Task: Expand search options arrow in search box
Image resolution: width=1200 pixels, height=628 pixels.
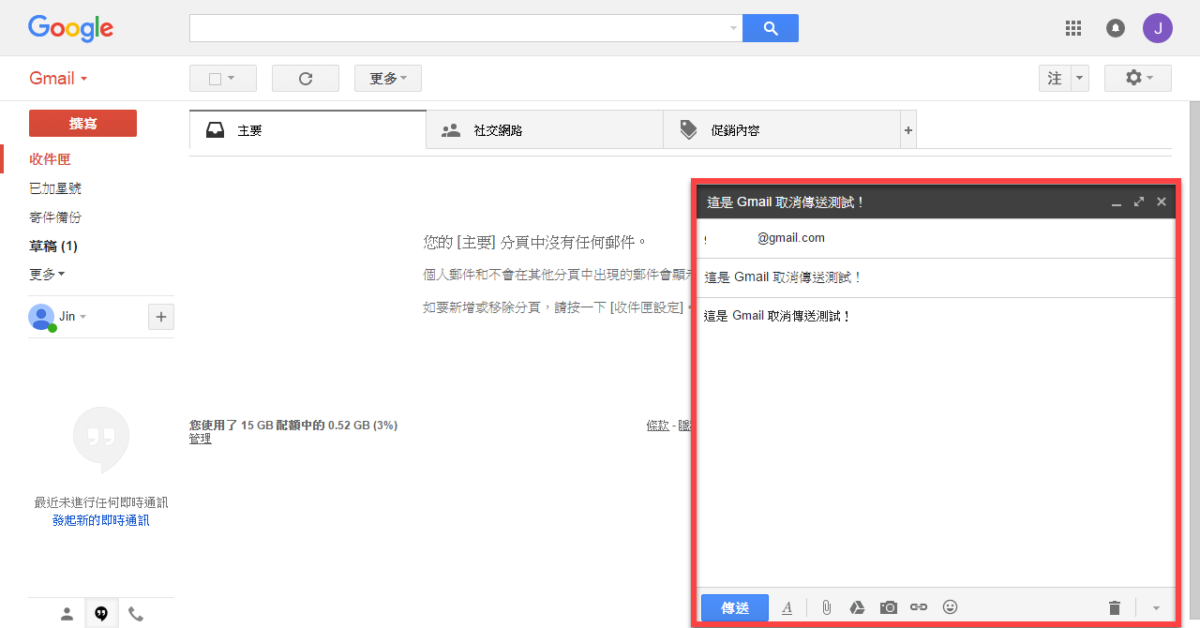Action: (x=733, y=28)
